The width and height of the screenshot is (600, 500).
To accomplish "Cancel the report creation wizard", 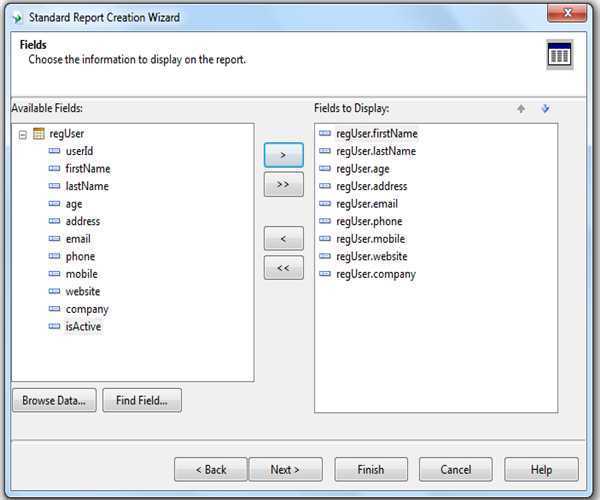I will (x=455, y=470).
